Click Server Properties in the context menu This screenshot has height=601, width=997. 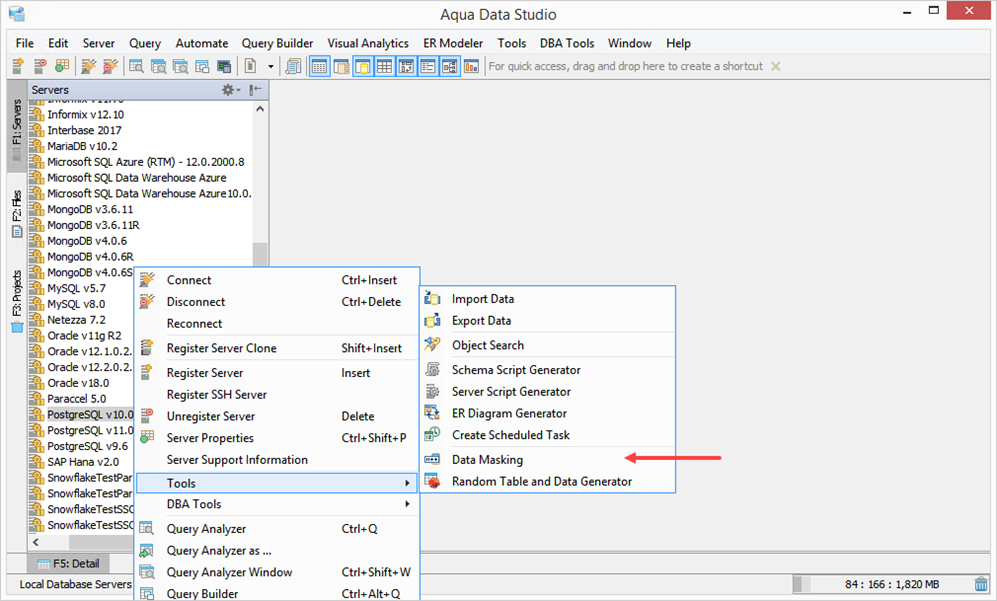tap(209, 438)
